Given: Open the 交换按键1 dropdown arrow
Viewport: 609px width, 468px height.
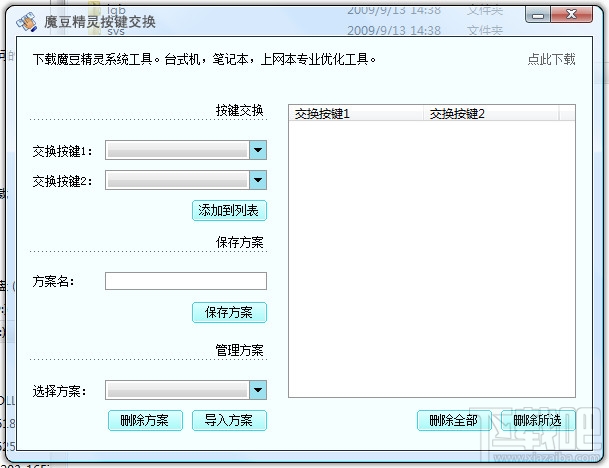Looking at the screenshot, I should point(258,150).
